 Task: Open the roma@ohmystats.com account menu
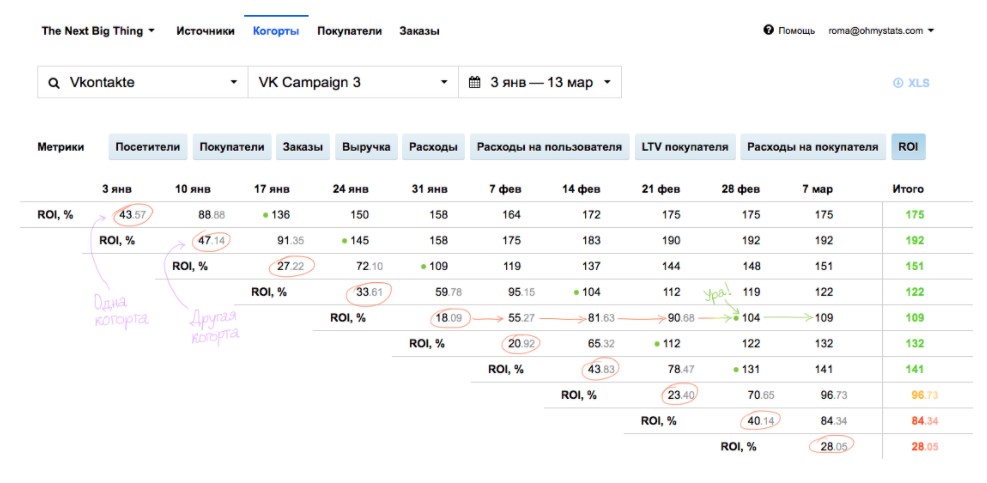tap(881, 30)
